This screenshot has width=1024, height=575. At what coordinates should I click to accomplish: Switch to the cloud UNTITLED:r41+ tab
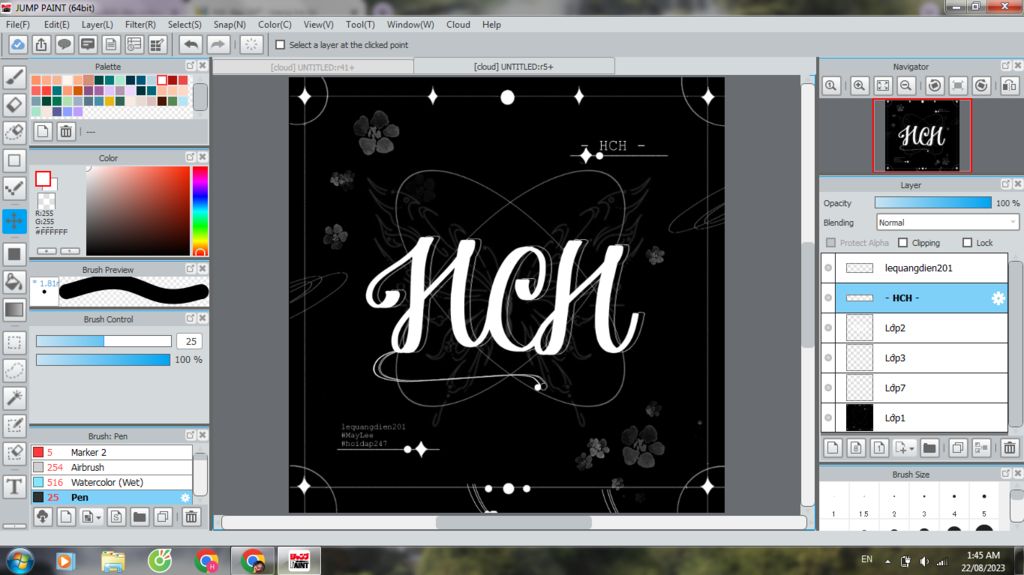[313, 67]
